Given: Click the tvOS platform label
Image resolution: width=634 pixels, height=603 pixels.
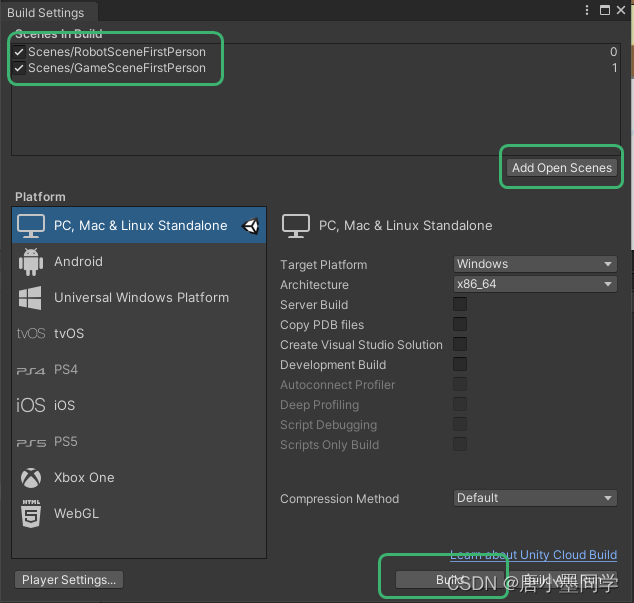Looking at the screenshot, I should point(69,334).
